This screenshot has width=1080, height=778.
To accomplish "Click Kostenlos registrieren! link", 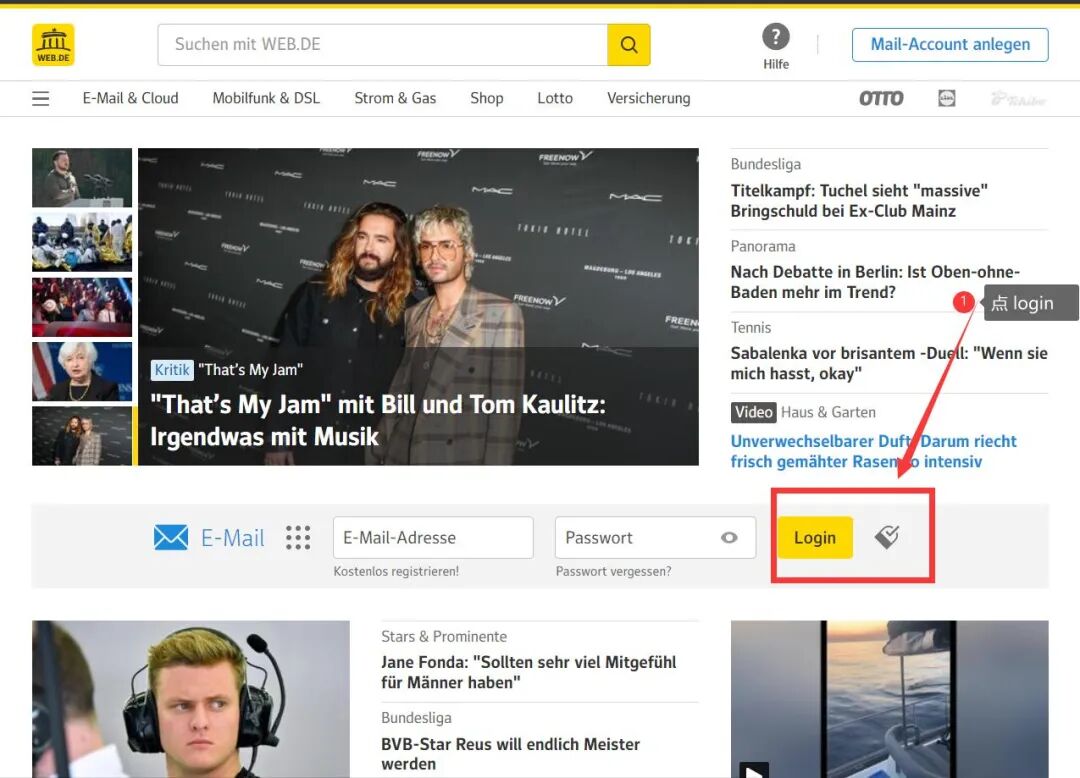I will pyautogui.click(x=396, y=571).
